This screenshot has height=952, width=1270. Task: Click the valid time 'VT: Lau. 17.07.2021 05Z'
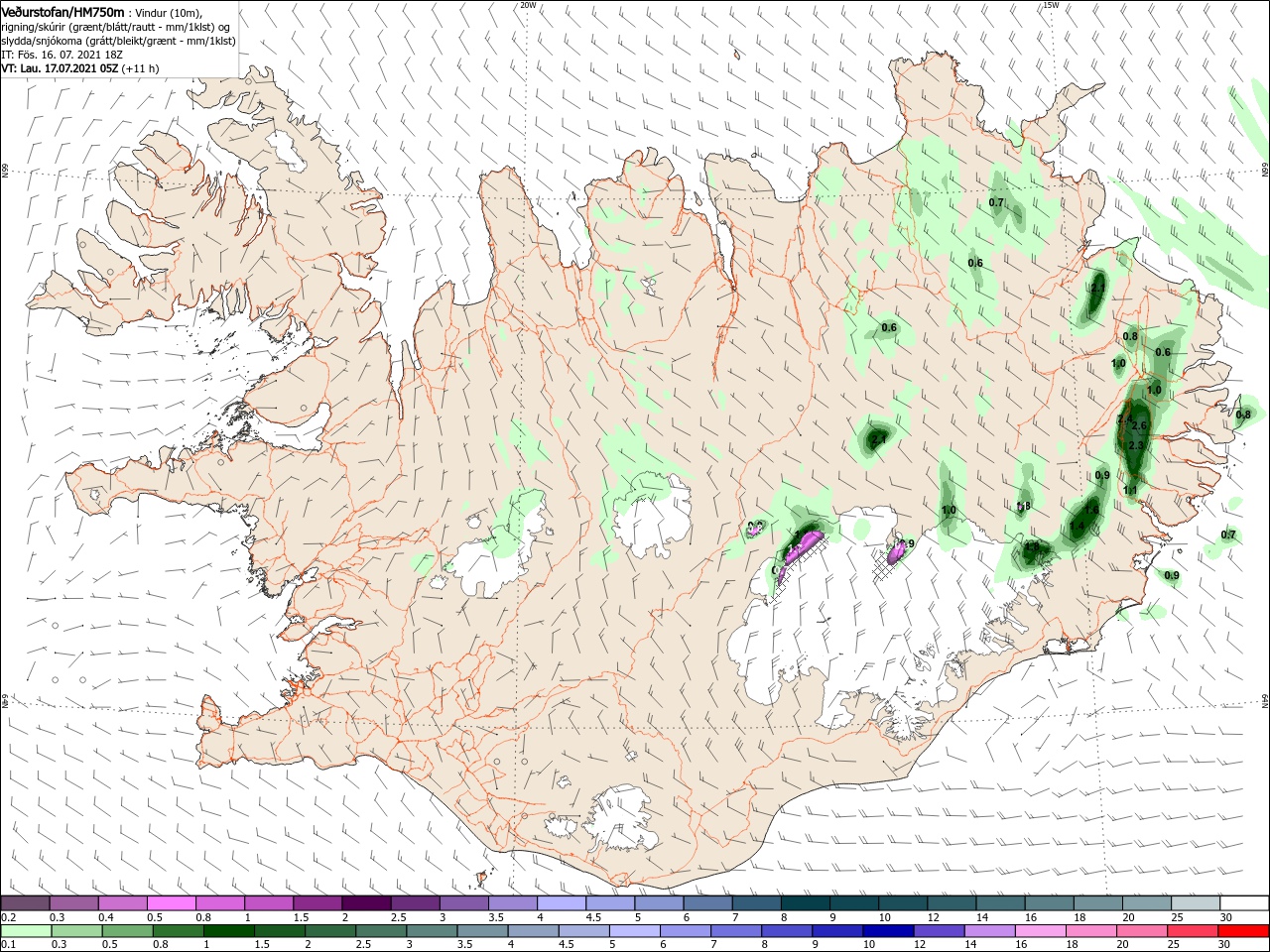click(60, 68)
